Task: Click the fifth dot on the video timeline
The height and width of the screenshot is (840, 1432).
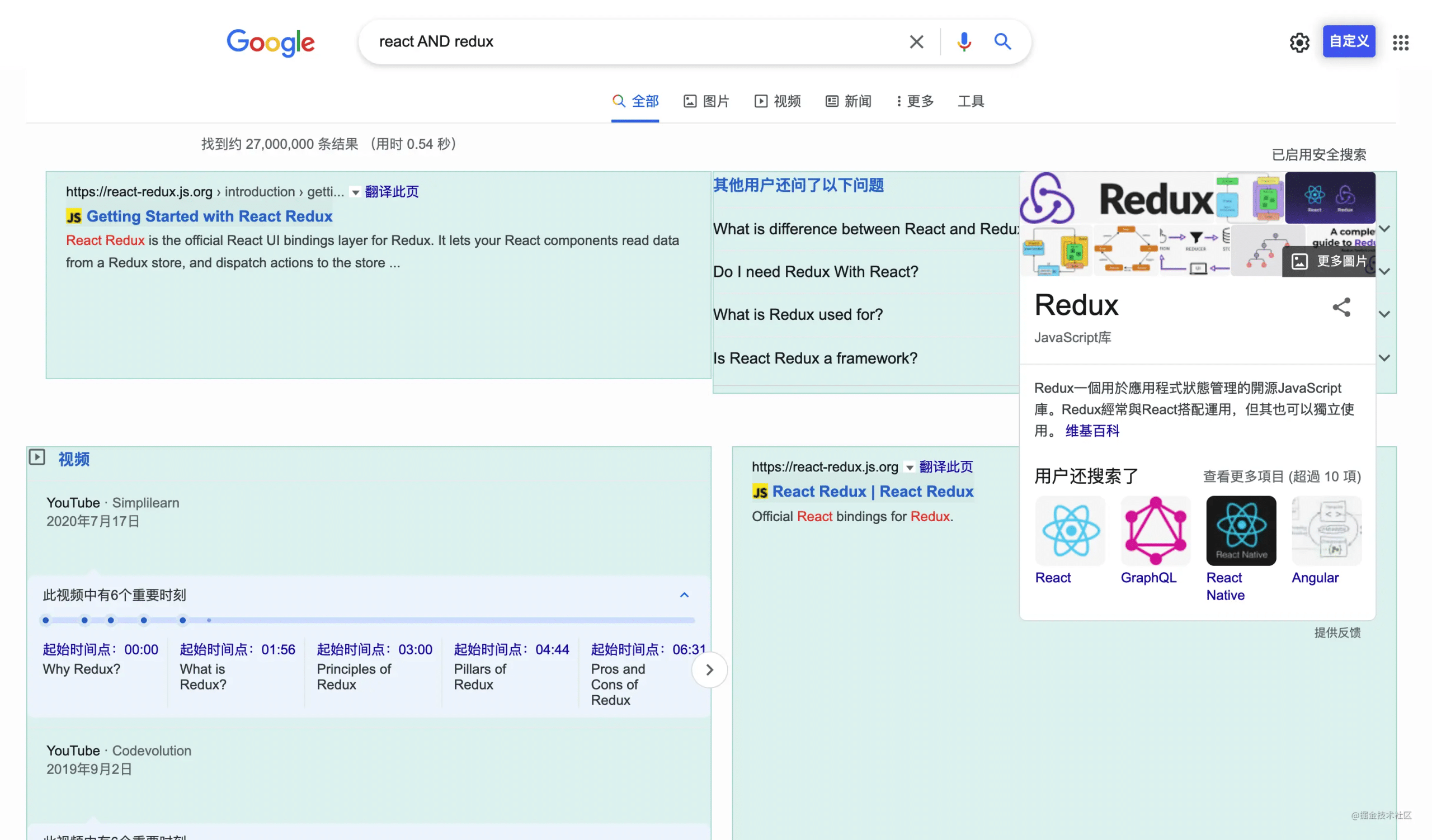Action: [x=182, y=620]
